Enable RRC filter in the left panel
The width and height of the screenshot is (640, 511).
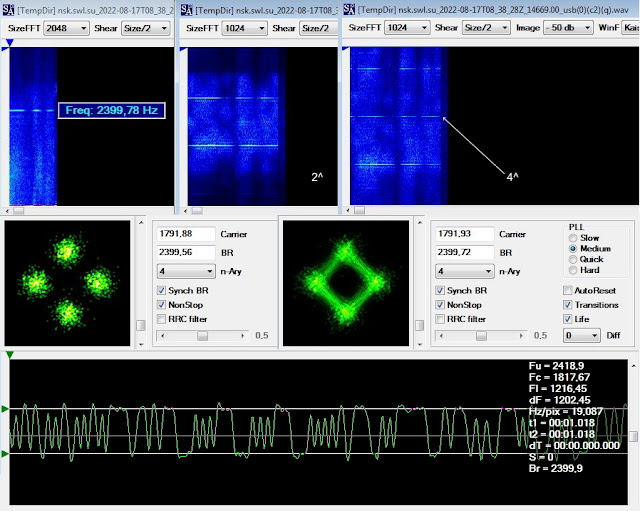pos(162,319)
